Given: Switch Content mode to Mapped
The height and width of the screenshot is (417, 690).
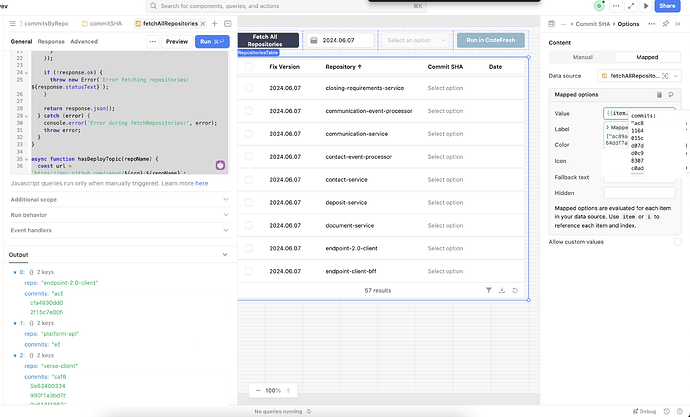Looking at the screenshot, I should (x=647, y=57).
